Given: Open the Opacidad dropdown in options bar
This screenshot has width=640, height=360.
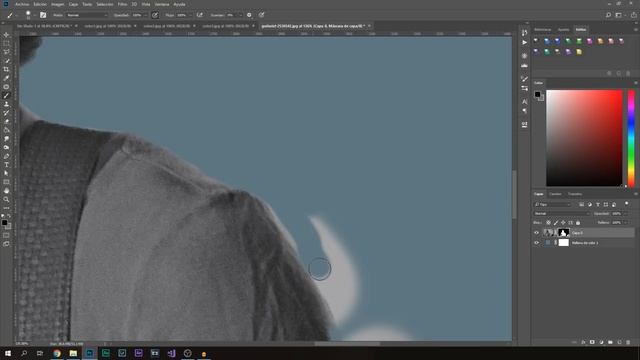Looking at the screenshot, I should pos(145,15).
